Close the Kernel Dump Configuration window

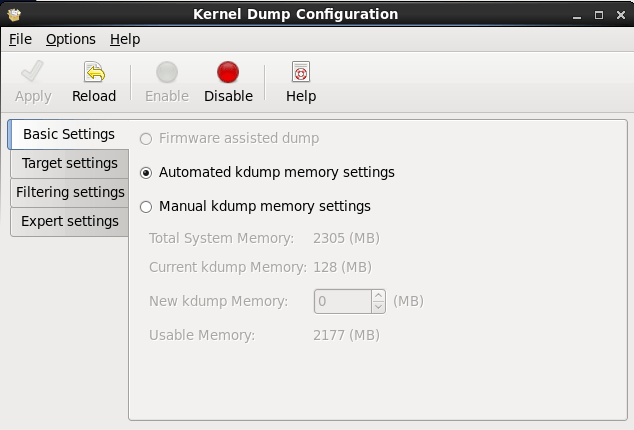click(x=619, y=15)
